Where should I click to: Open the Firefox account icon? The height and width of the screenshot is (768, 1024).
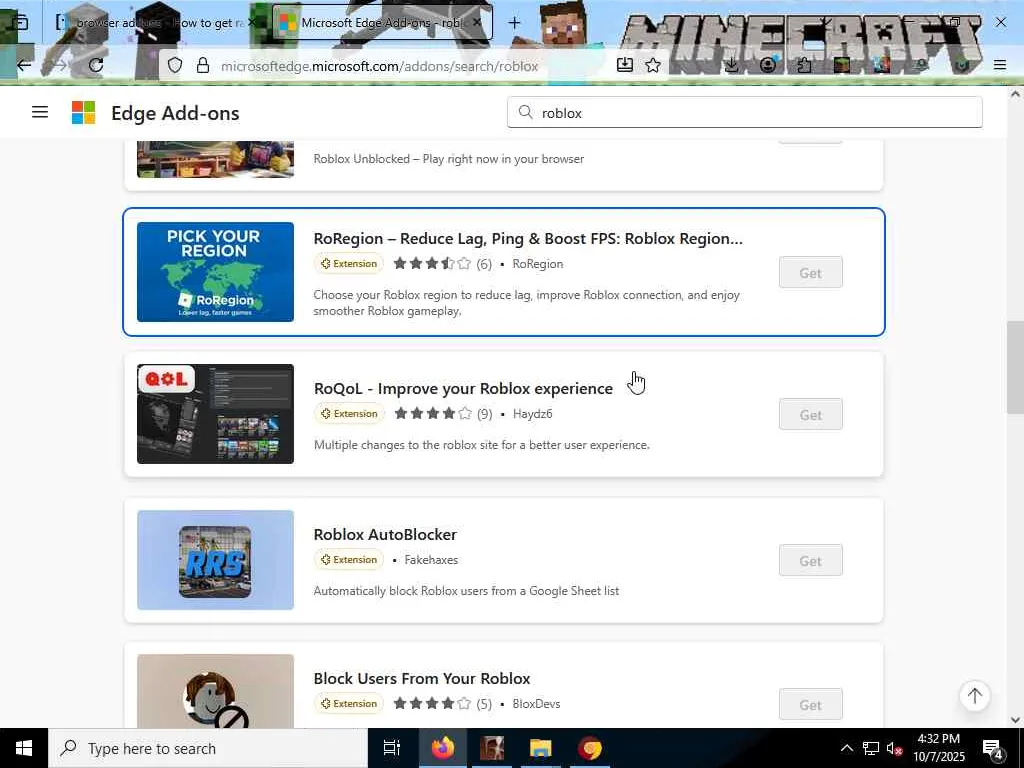tap(768, 65)
